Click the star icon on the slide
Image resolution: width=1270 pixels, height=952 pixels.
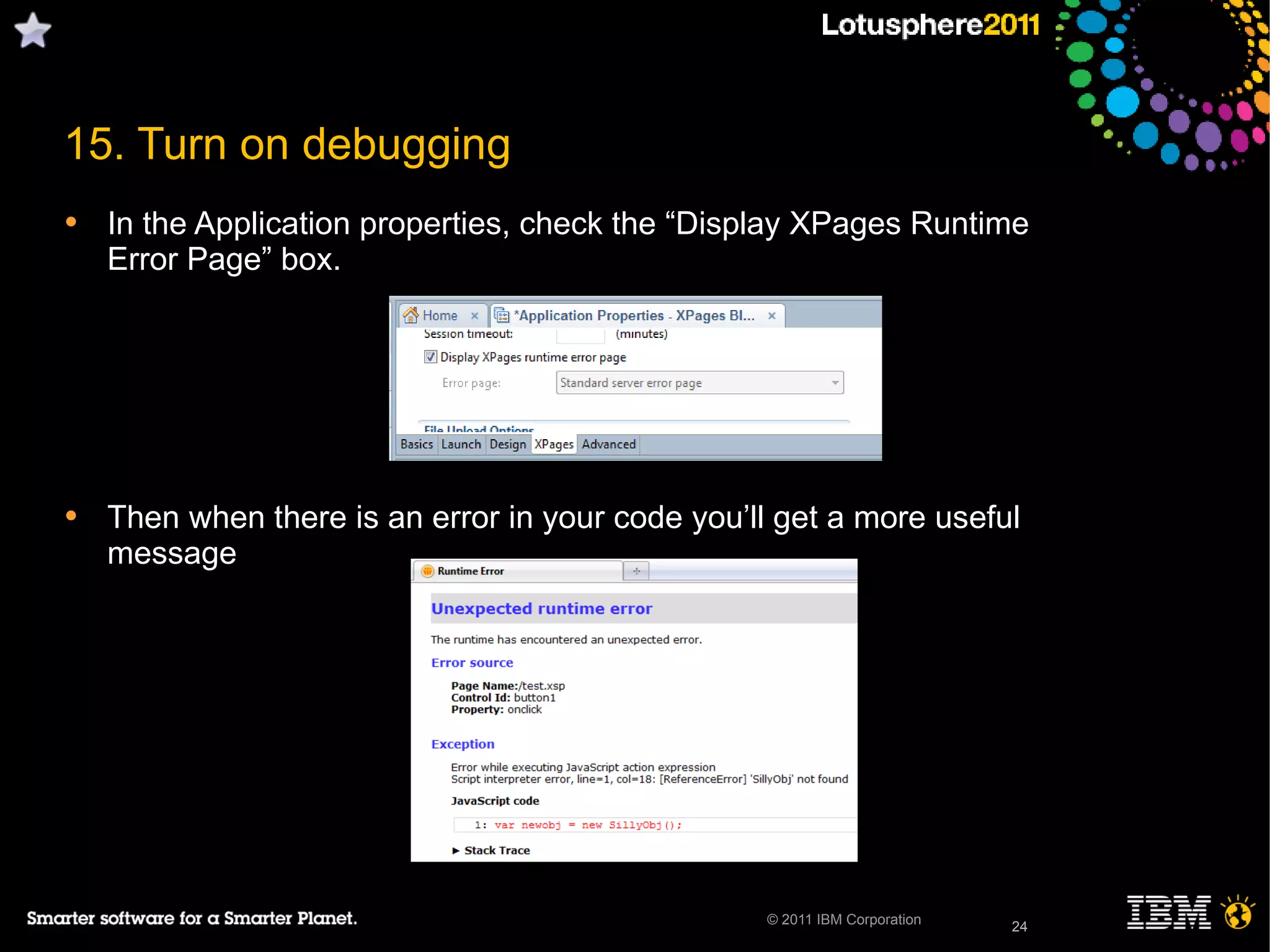pyautogui.click(x=32, y=30)
